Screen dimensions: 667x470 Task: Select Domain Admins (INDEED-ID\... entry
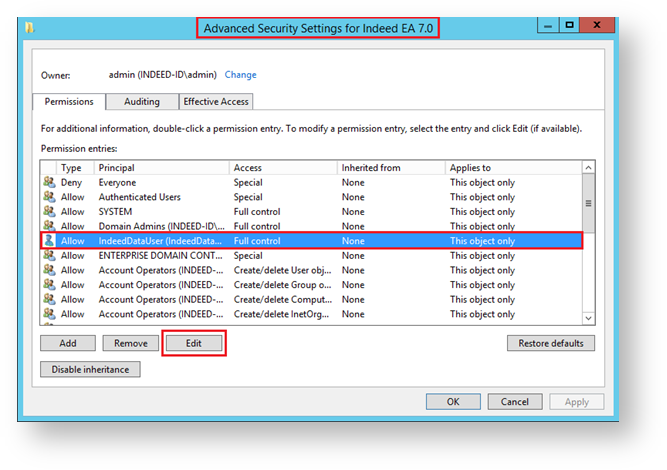click(x=162, y=226)
